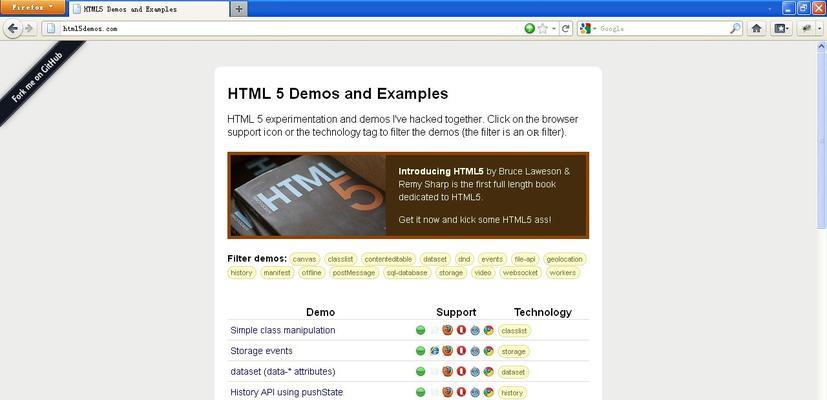Bookmark this page with the star icon

(x=543, y=28)
